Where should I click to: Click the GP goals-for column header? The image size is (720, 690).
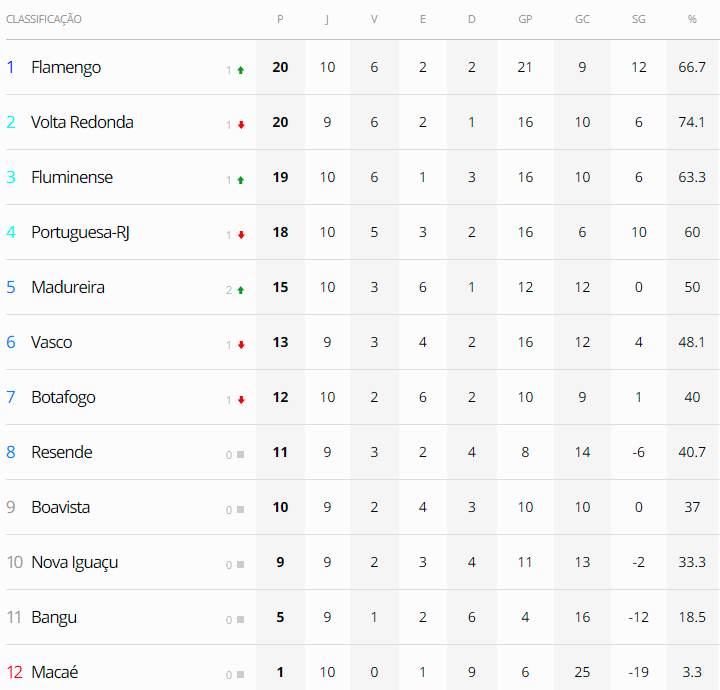525,19
